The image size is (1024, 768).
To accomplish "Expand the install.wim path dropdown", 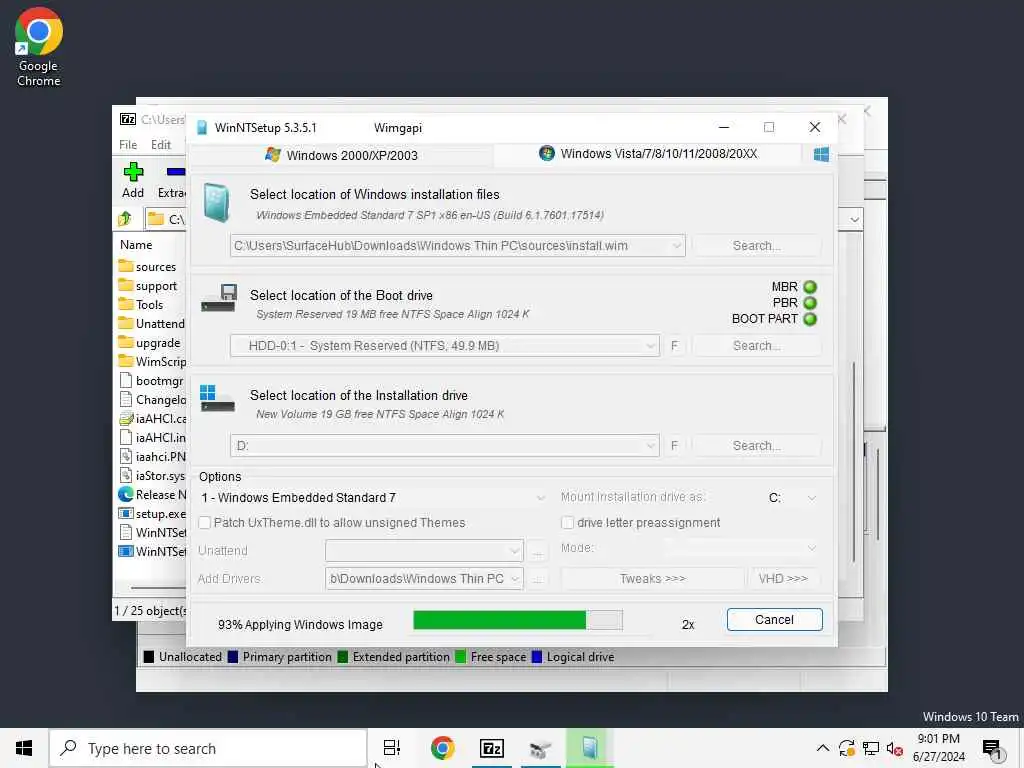I will (x=676, y=246).
